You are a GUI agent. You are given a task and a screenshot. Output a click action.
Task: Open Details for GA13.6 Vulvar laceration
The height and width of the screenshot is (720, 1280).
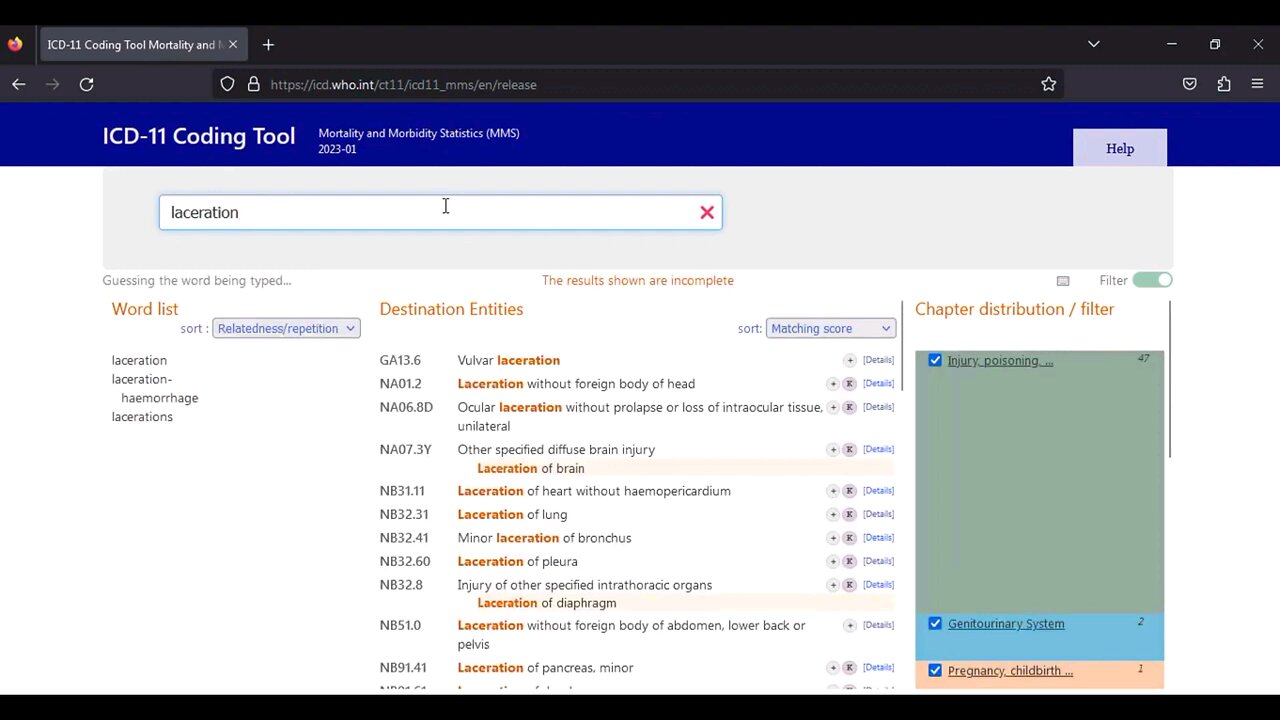pos(878,360)
